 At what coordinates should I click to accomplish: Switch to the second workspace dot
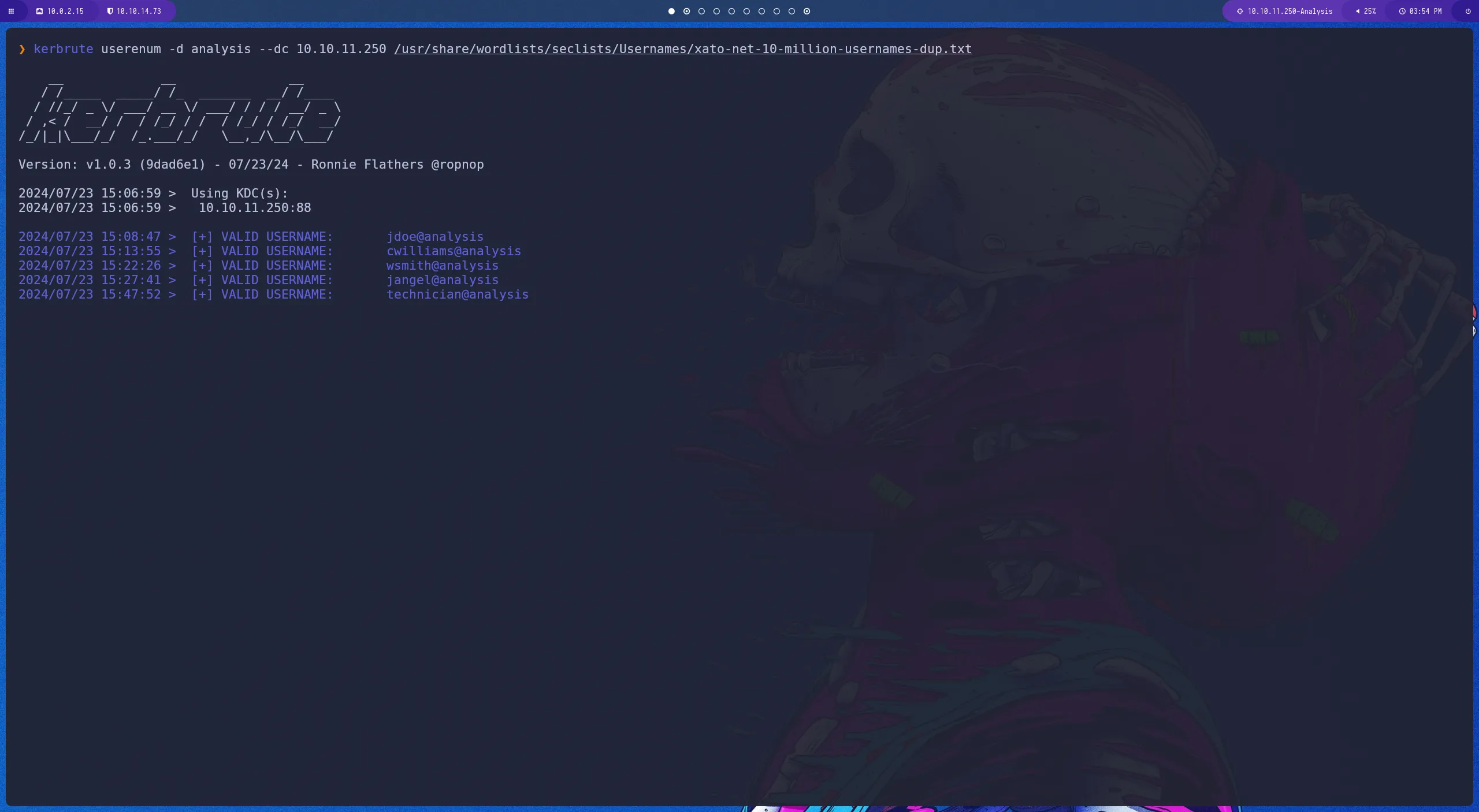coord(686,11)
